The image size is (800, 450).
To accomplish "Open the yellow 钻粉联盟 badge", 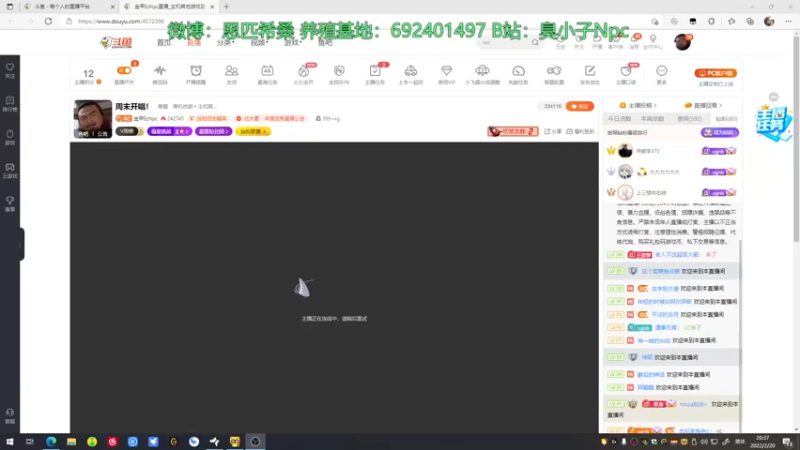I will point(253,131).
